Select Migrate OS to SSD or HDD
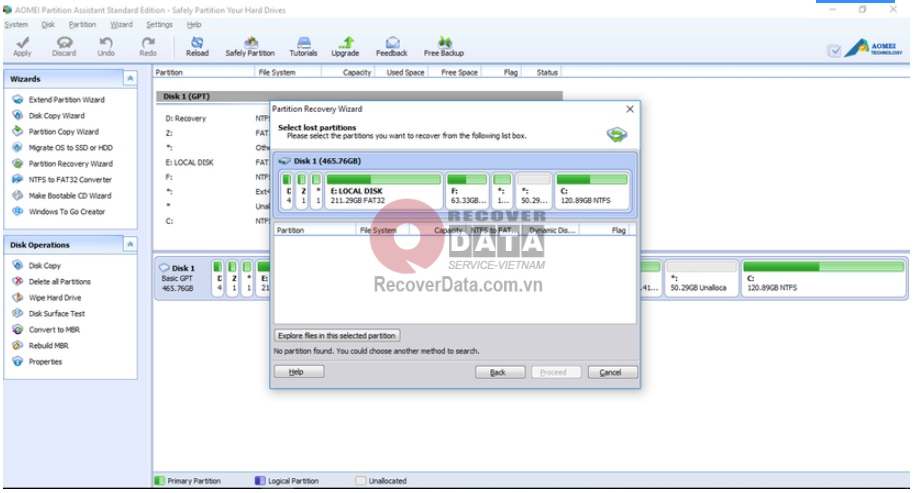Screen dimensions: 918x493 click(x=70, y=148)
